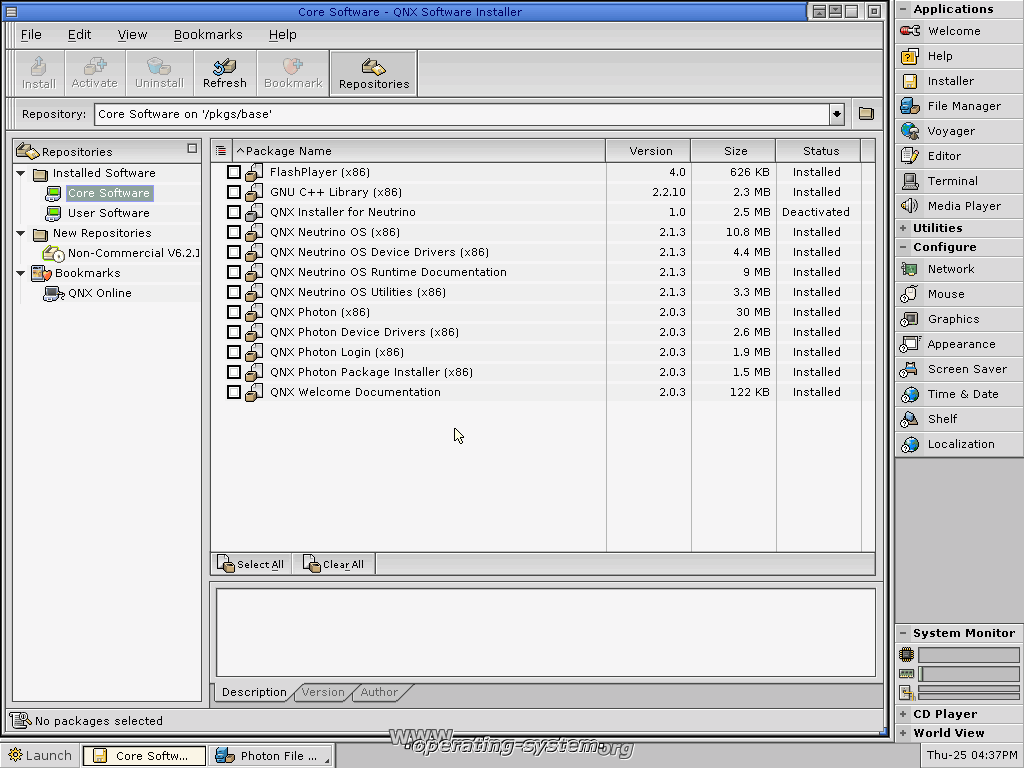Viewport: 1024px width, 768px height.
Task: Select QNX Online bookmark
Action: [x=99, y=293]
